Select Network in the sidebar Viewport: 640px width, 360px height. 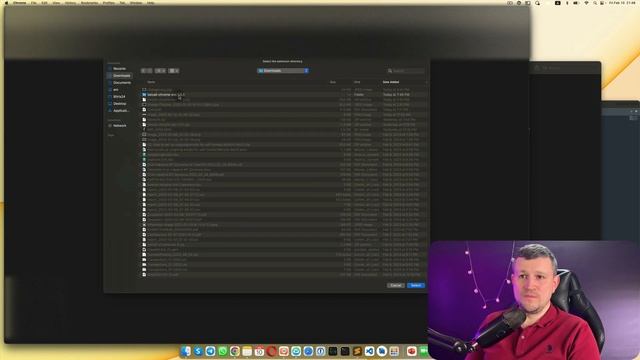pyautogui.click(x=119, y=126)
